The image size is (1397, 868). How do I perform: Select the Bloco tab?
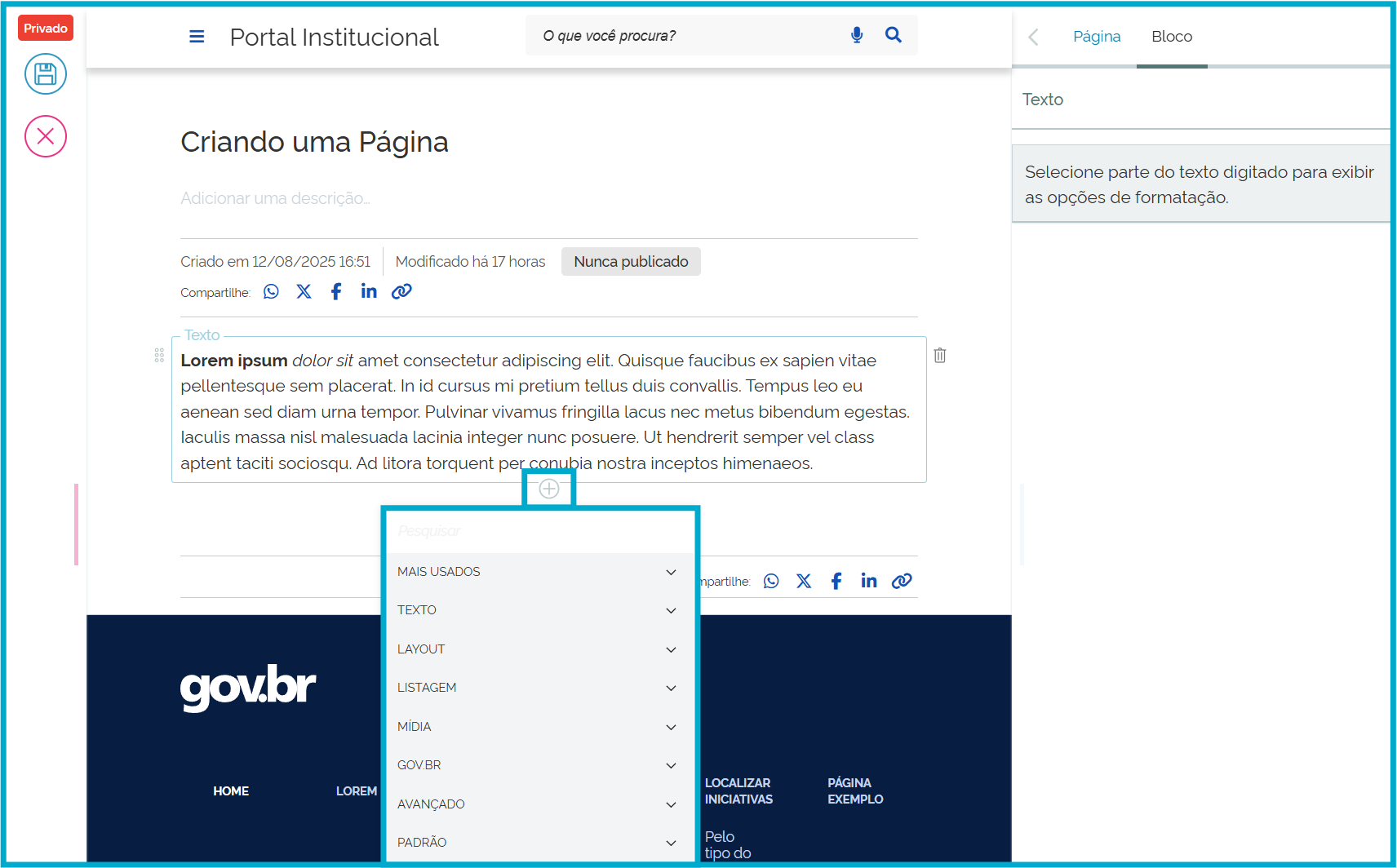coord(1172,36)
